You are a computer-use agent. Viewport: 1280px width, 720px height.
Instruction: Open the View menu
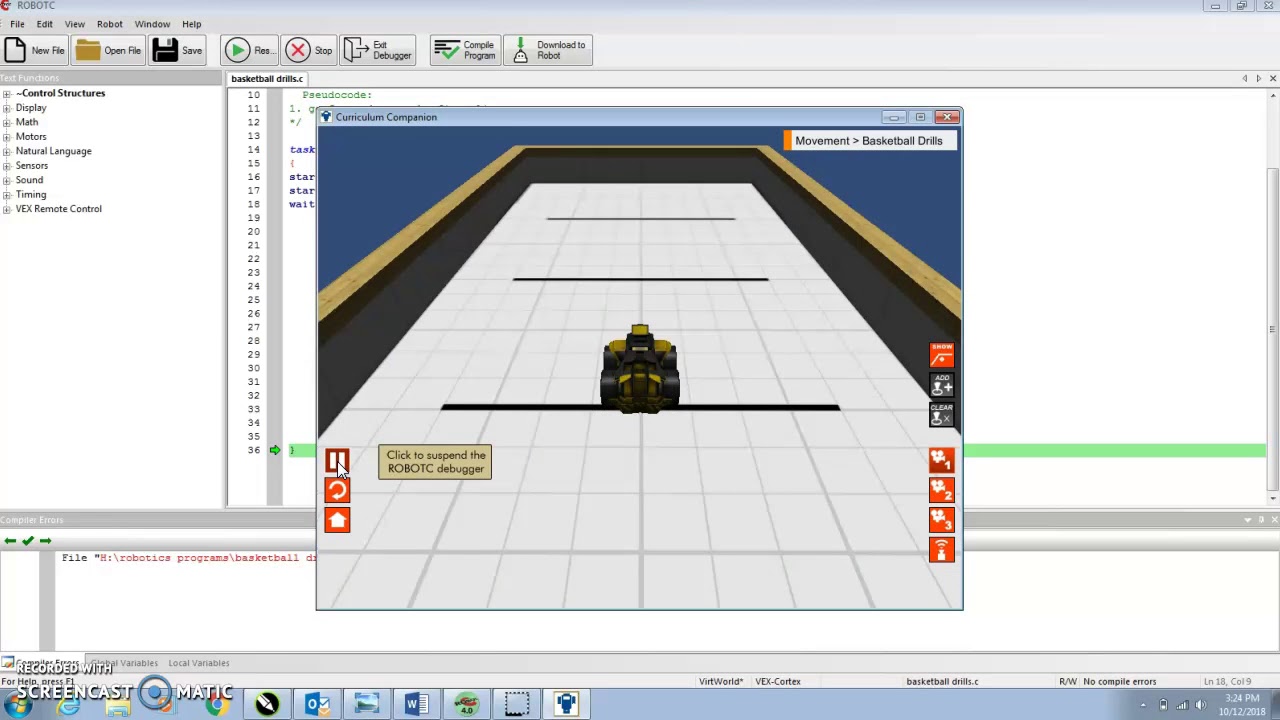(75, 24)
